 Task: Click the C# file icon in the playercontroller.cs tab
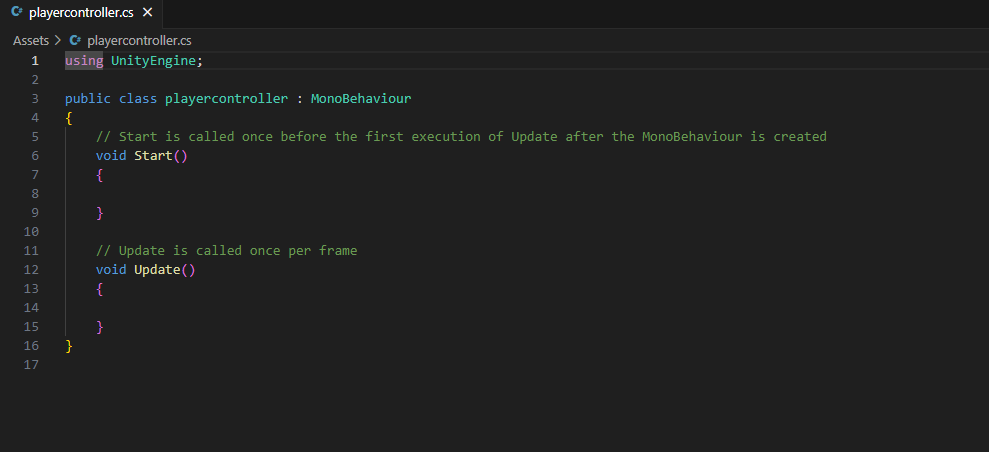(17, 14)
